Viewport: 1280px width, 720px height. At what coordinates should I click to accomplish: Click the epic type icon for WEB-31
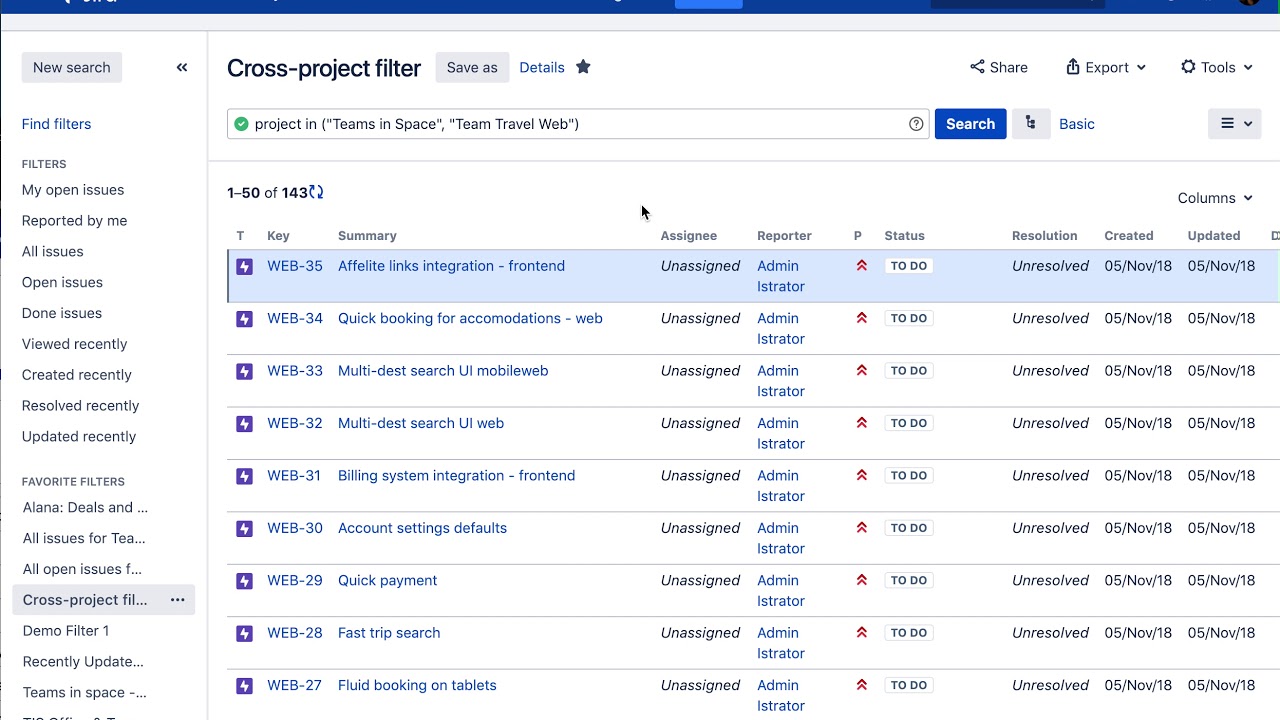point(244,476)
